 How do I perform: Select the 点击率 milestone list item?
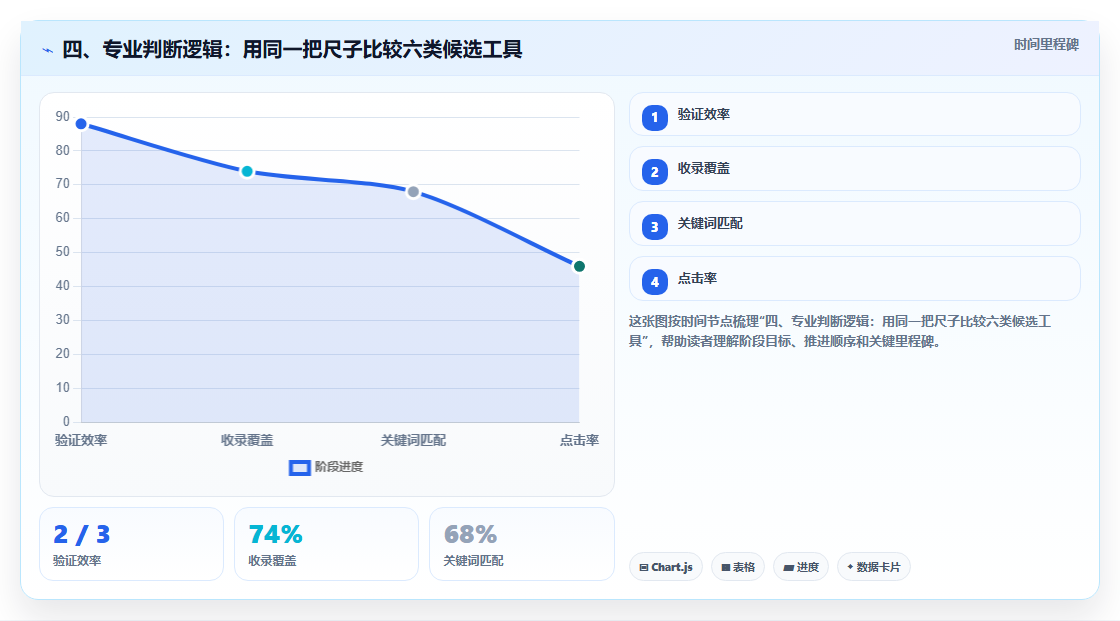point(854,279)
